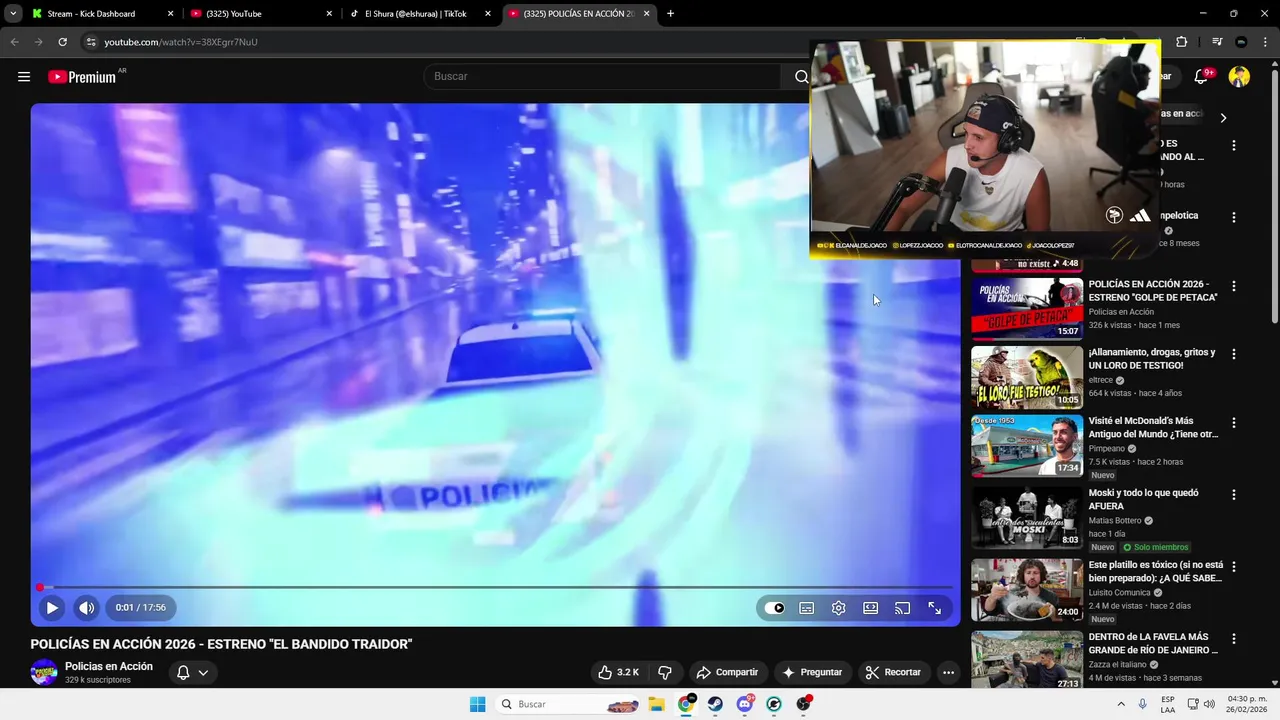Expand the hidden system tray icons

click(x=1121, y=704)
